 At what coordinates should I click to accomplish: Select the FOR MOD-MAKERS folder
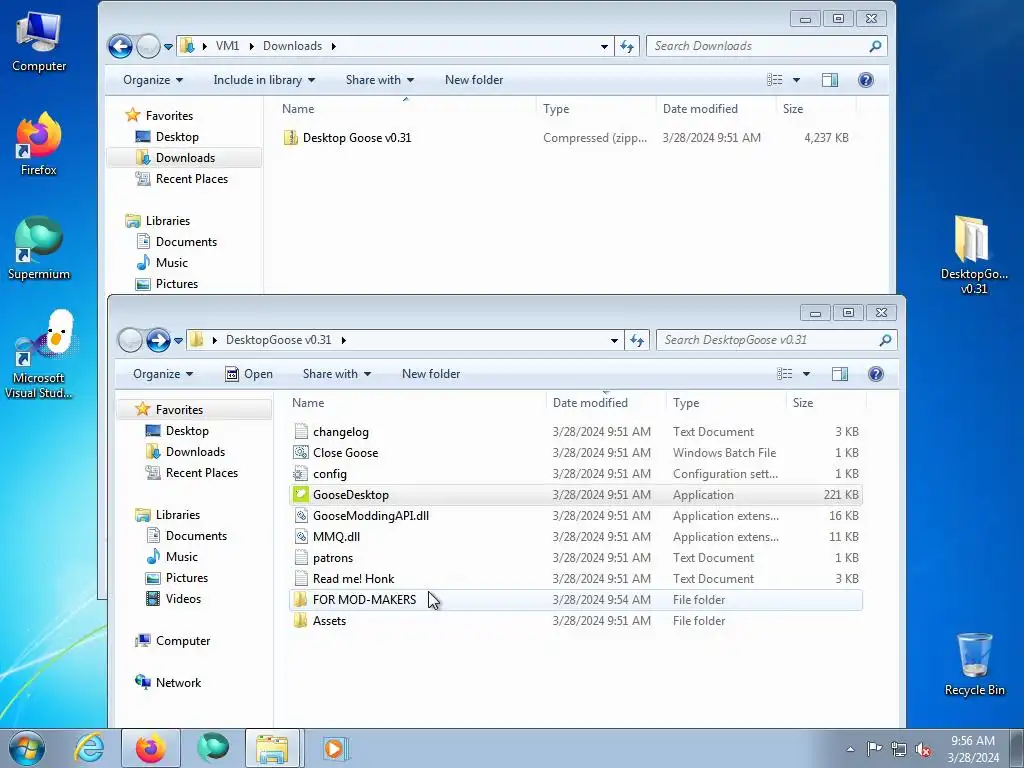pos(575,600)
